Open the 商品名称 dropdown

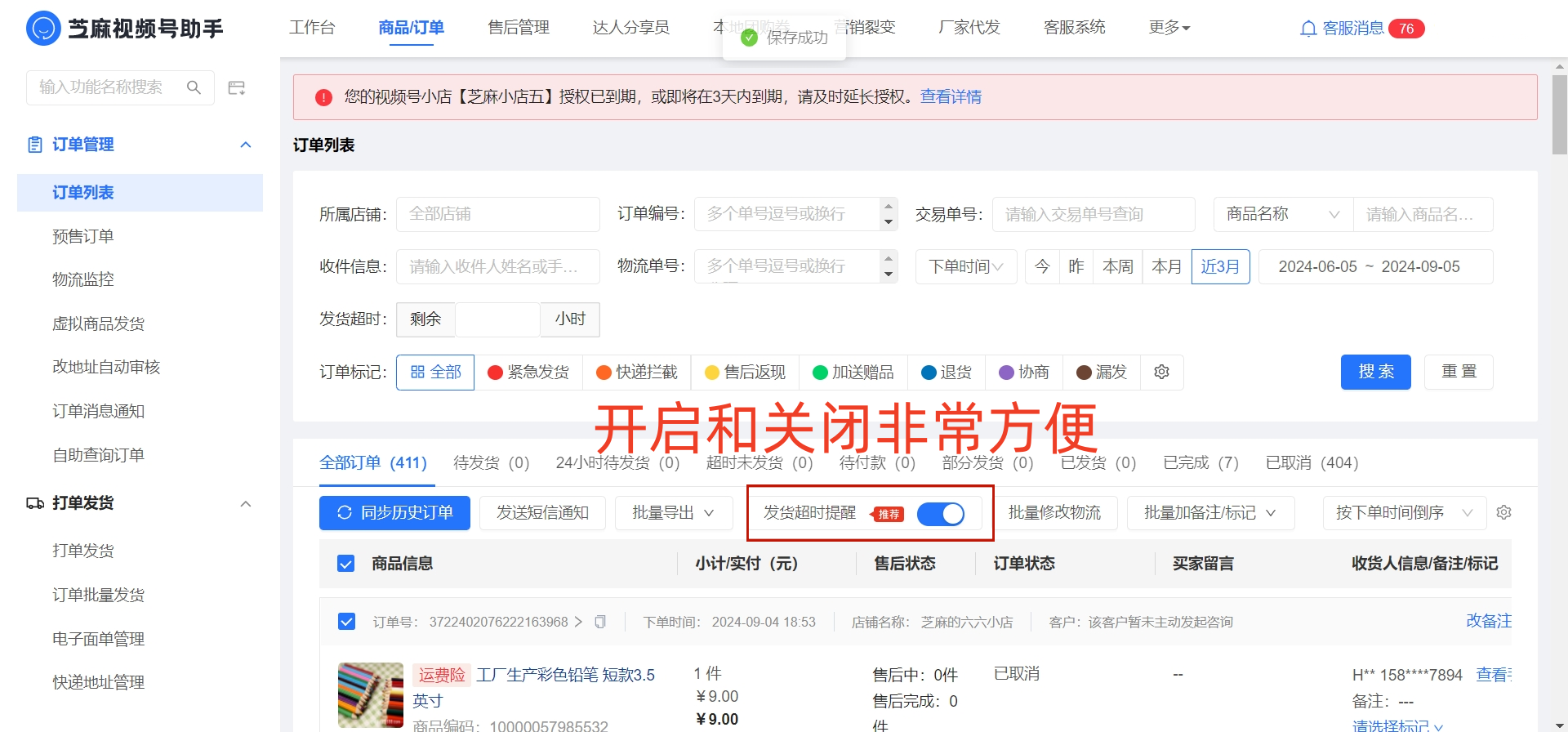point(1284,214)
